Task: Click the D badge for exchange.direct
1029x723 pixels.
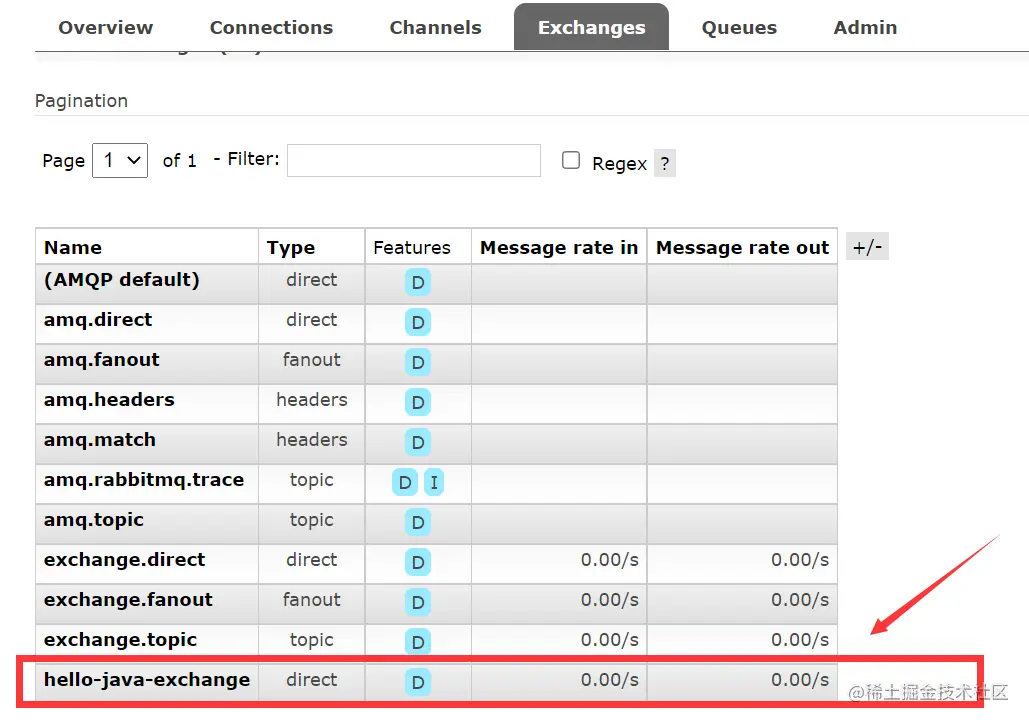Action: pos(417,562)
